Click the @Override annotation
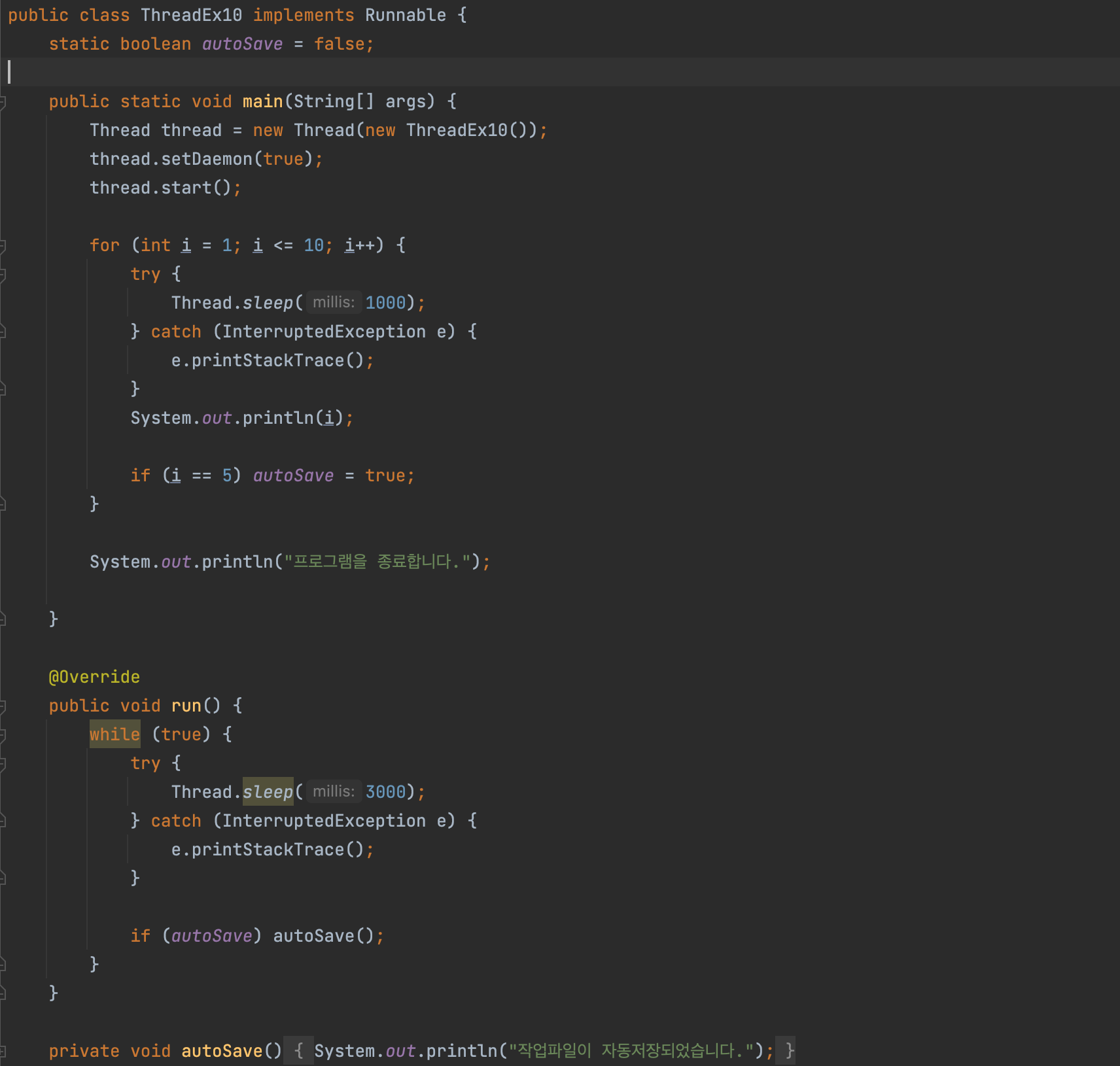This screenshot has width=1120, height=1066. tap(94, 677)
